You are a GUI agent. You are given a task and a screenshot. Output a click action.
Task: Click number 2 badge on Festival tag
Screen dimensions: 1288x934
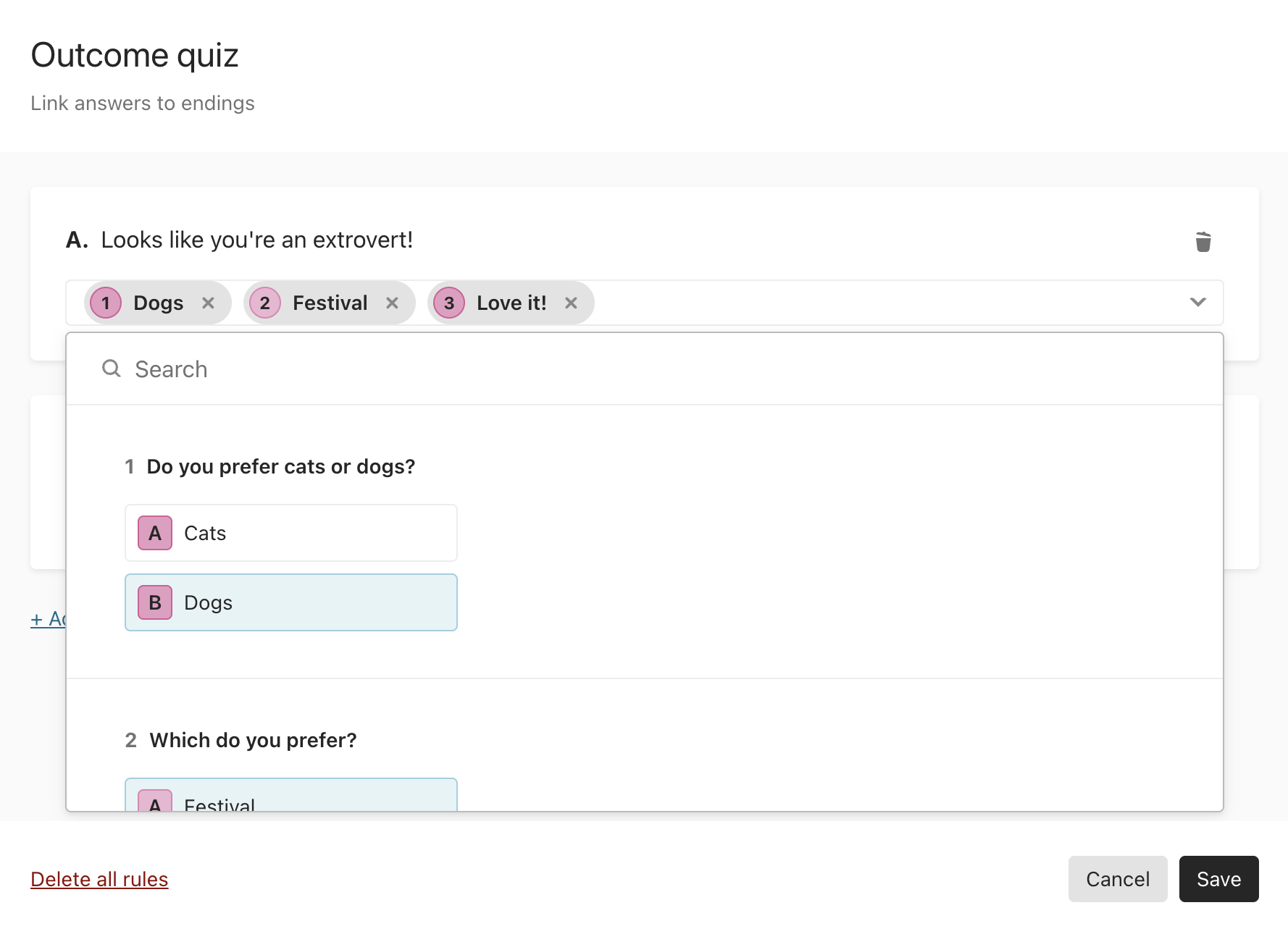point(265,303)
